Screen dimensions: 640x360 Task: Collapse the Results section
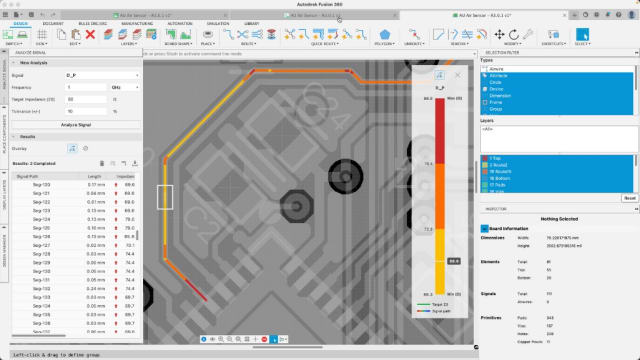[x=14, y=137]
